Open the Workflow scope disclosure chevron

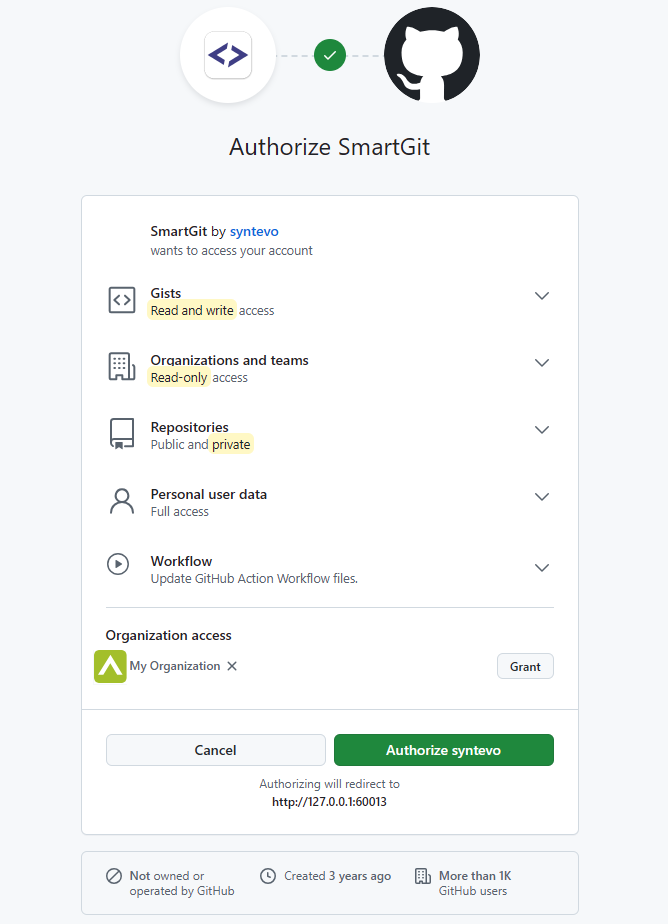click(x=541, y=567)
